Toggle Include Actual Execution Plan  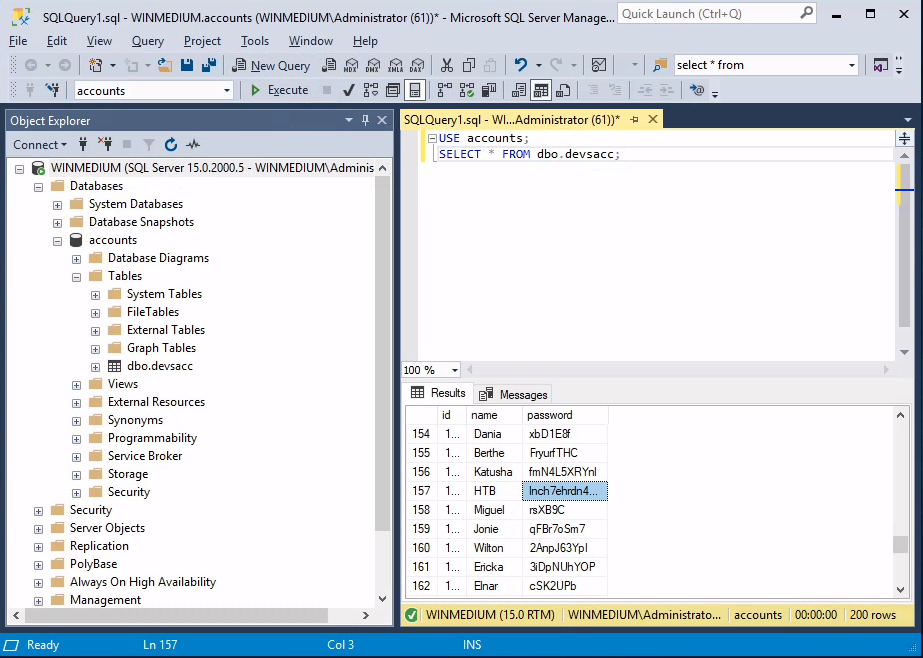tap(444, 90)
